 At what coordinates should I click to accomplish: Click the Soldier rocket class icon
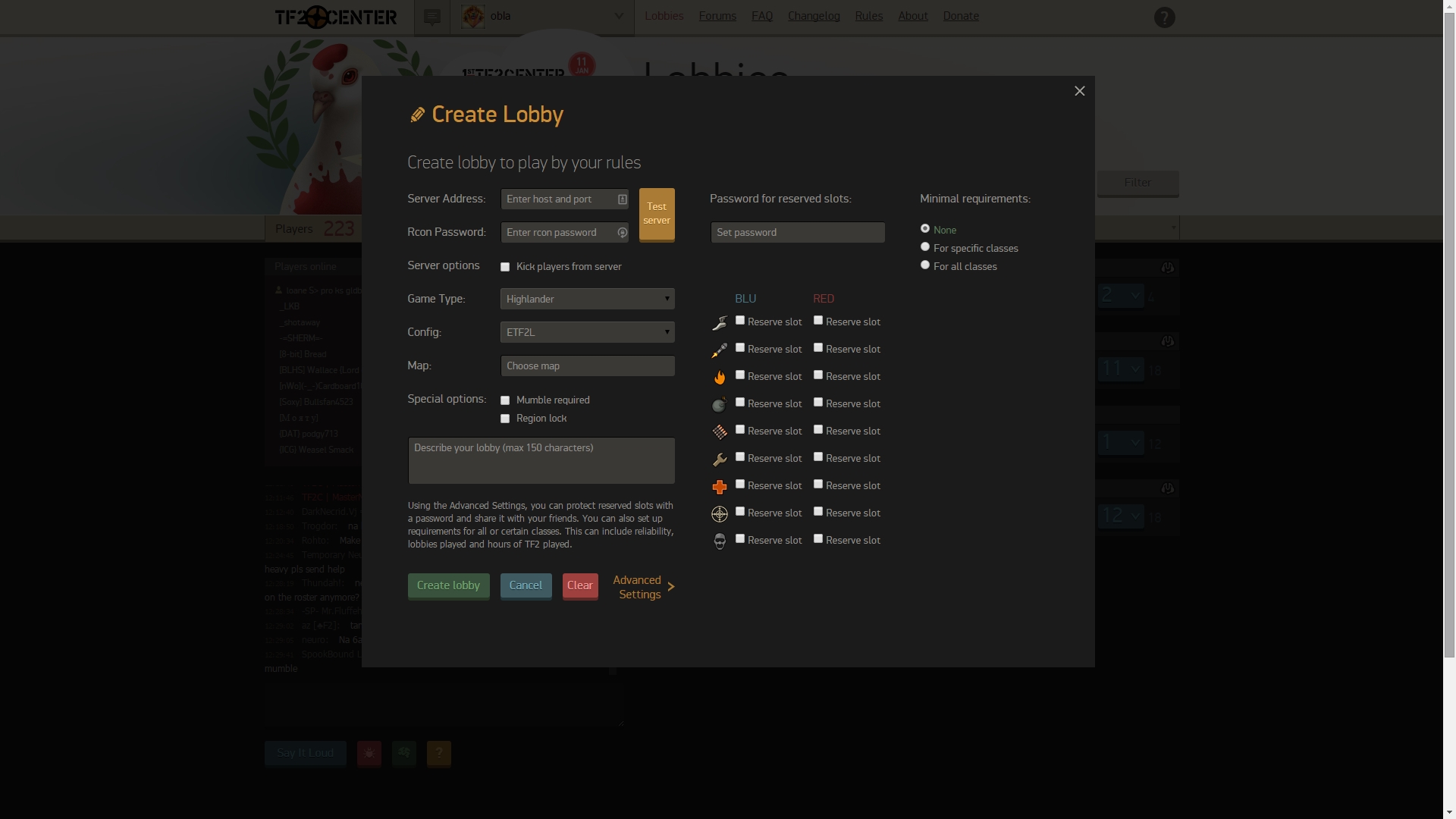point(720,350)
